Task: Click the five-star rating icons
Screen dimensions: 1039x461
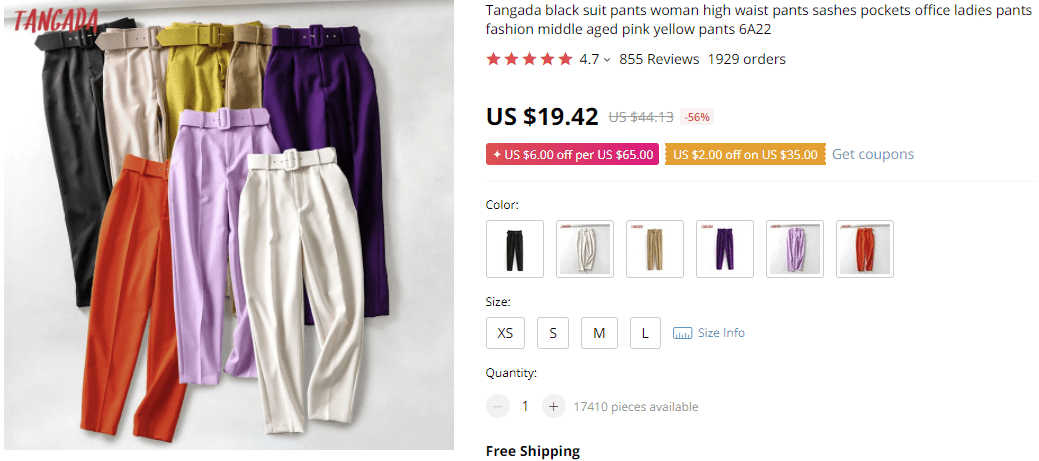Action: coord(529,59)
